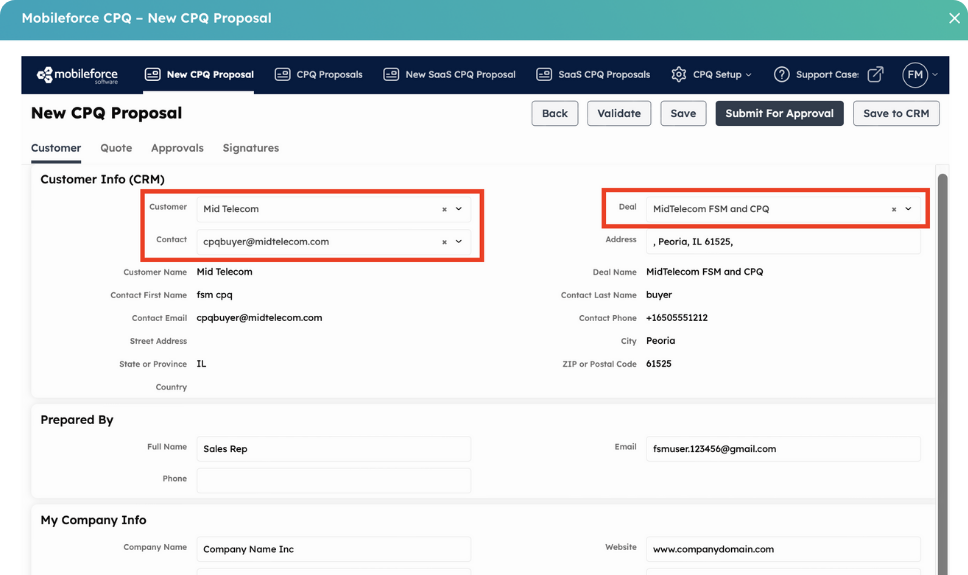
Task: Click the Full Name field with Sales Rep
Action: 333,449
